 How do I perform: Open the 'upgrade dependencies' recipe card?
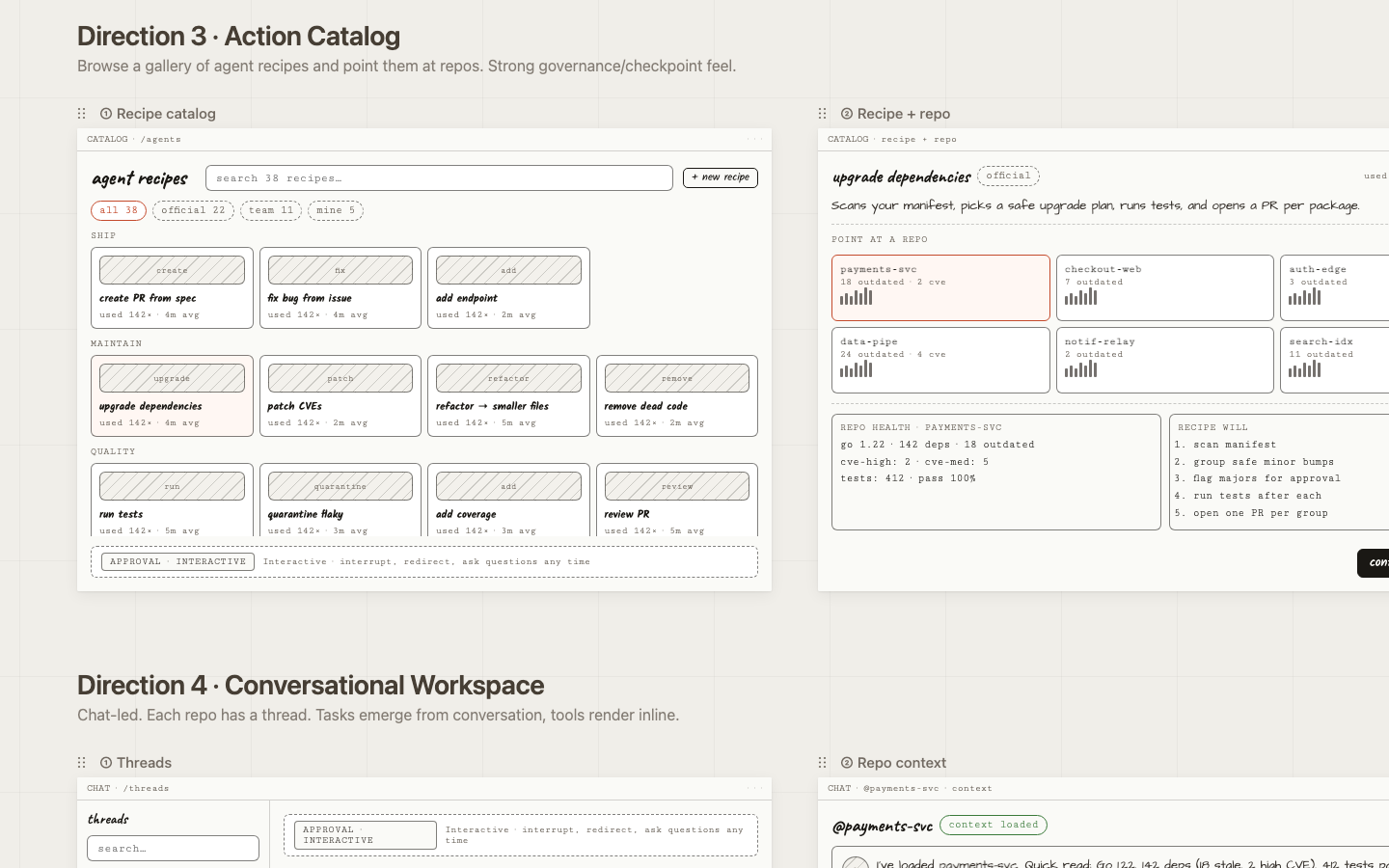(x=172, y=395)
